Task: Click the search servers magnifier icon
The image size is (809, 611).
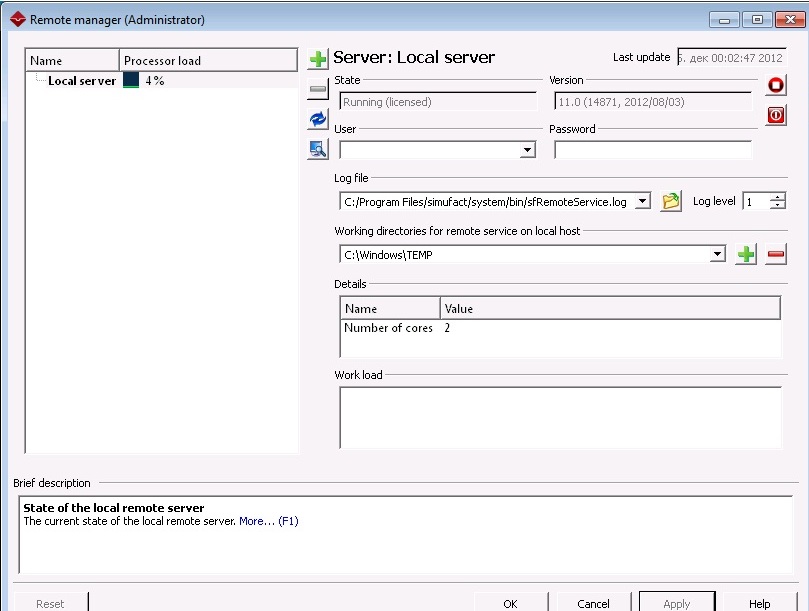Action: click(318, 149)
